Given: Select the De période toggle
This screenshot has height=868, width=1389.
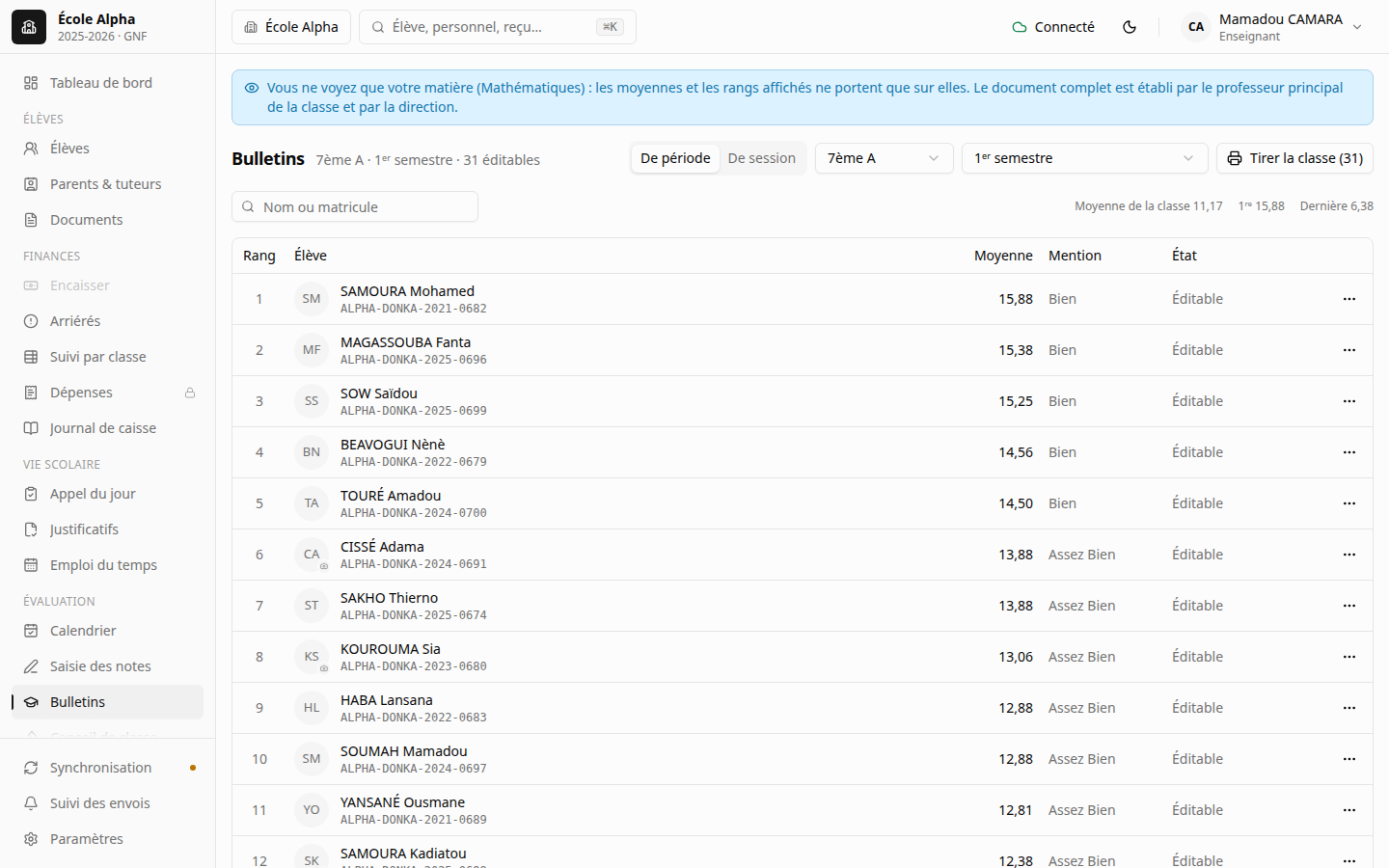Looking at the screenshot, I should coord(675,158).
